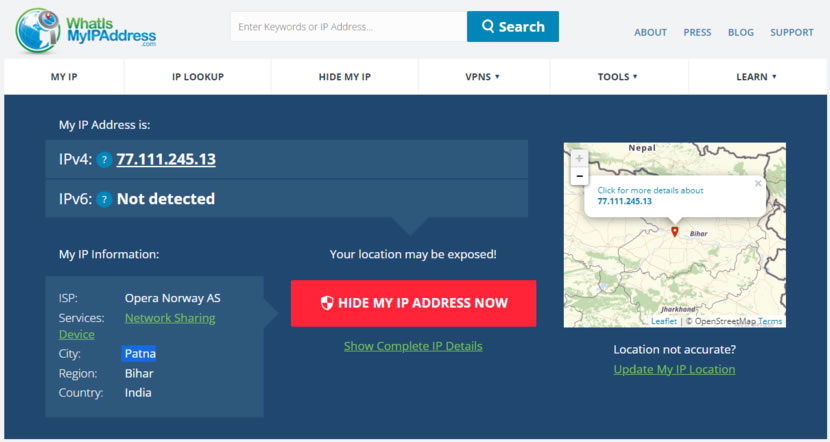Open the BLOG link in header
The image size is (830, 442).
coord(741,32)
